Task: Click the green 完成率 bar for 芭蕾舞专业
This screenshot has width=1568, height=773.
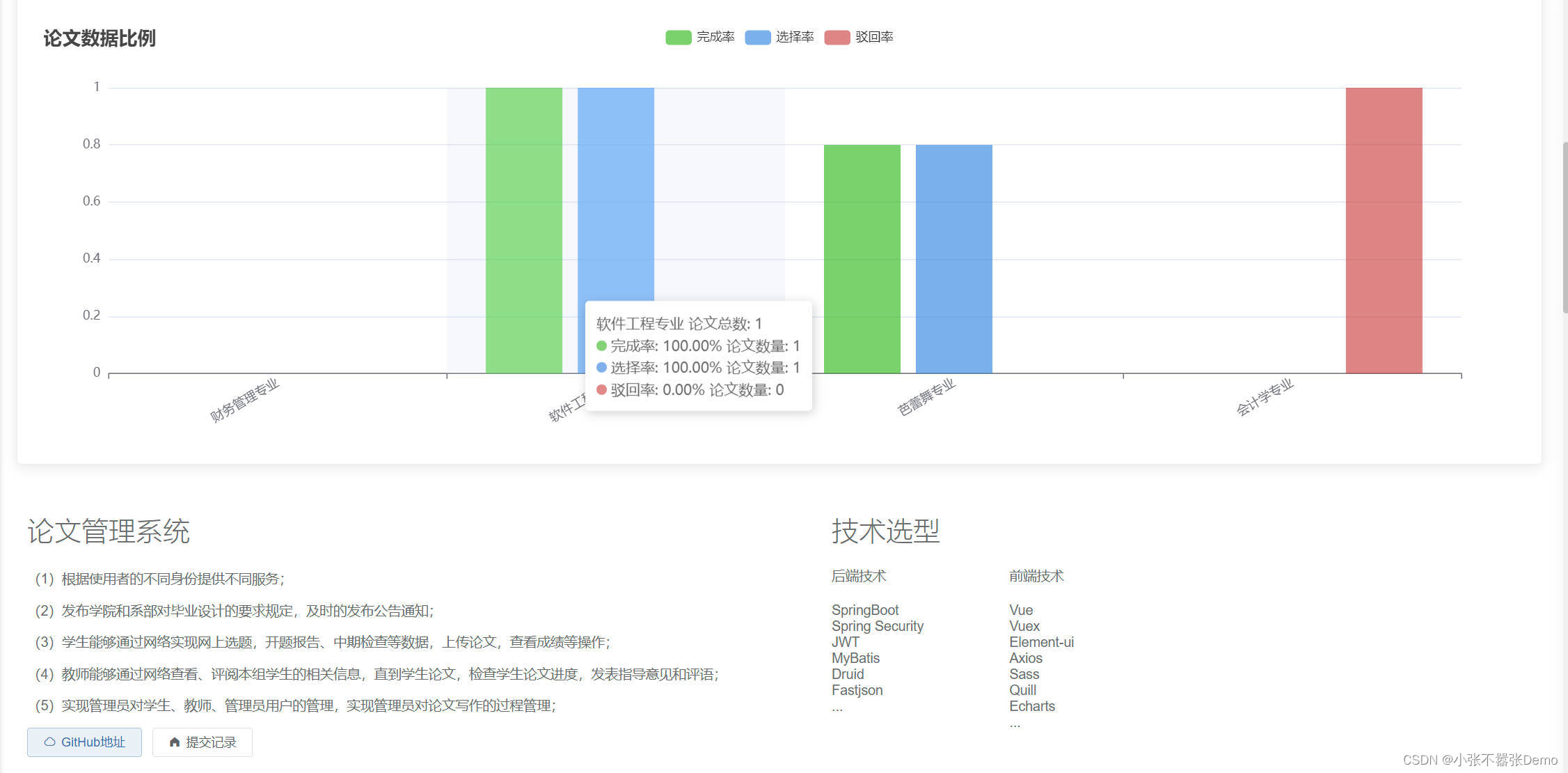Action: 862,258
